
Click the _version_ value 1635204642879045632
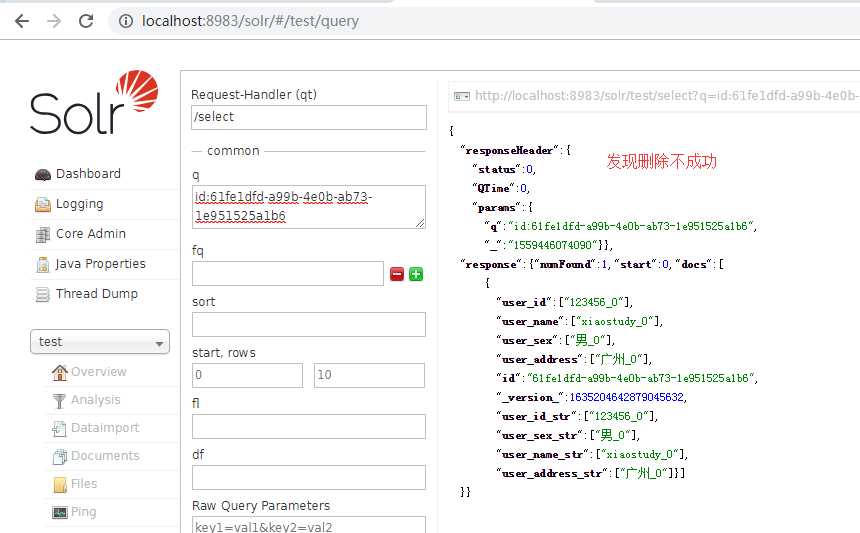point(626,397)
